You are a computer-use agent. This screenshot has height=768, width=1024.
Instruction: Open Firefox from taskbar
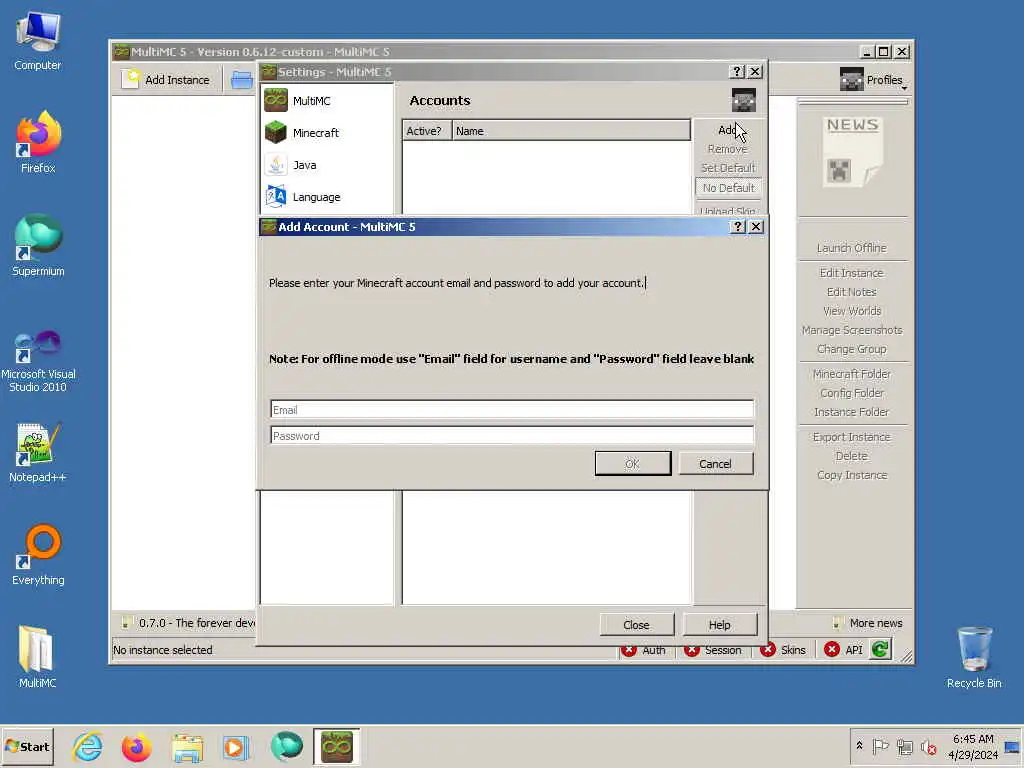click(136, 746)
